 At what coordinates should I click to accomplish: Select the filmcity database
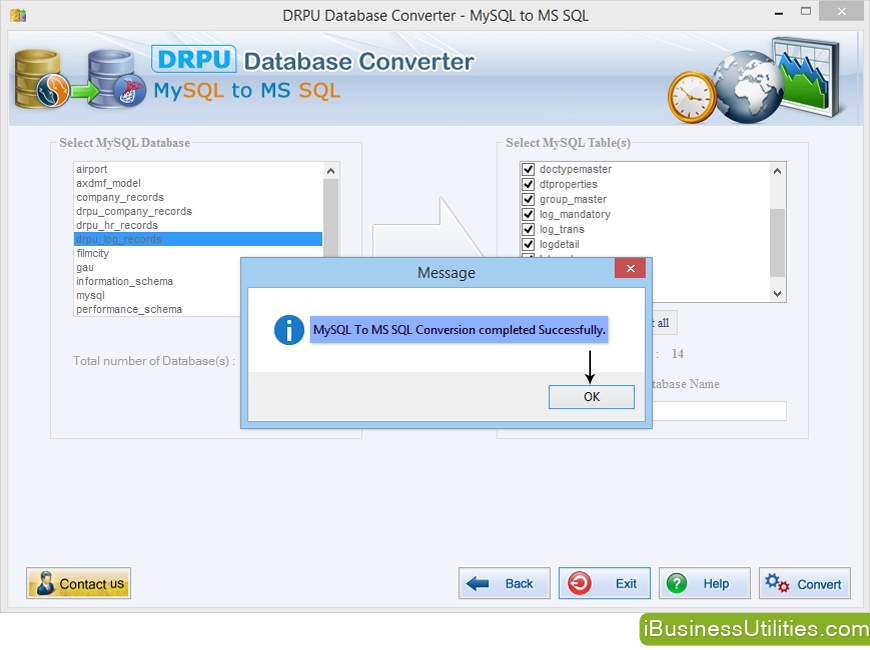point(158,253)
